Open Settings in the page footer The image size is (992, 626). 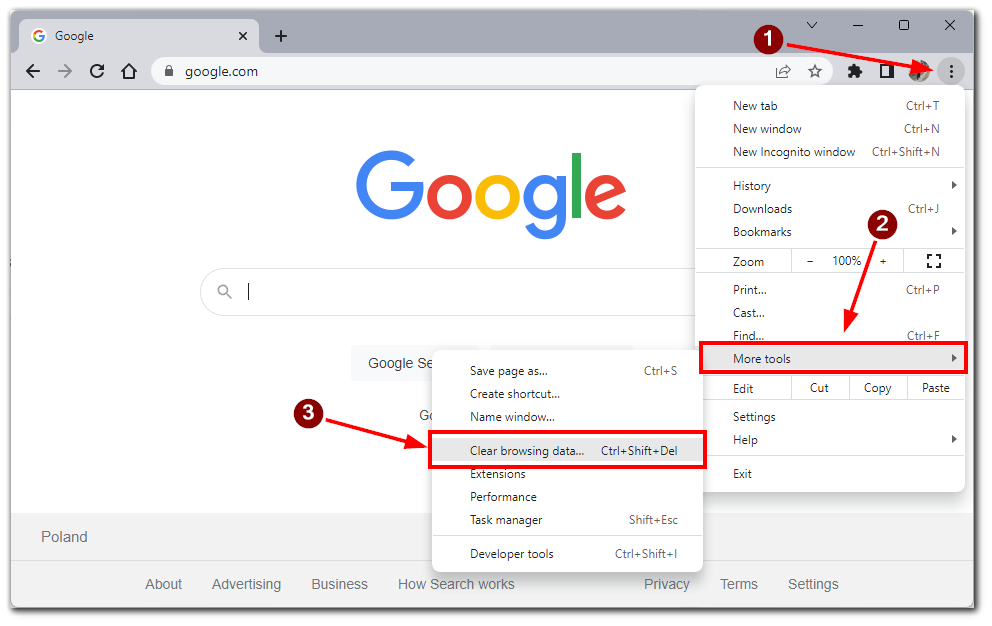[x=813, y=584]
